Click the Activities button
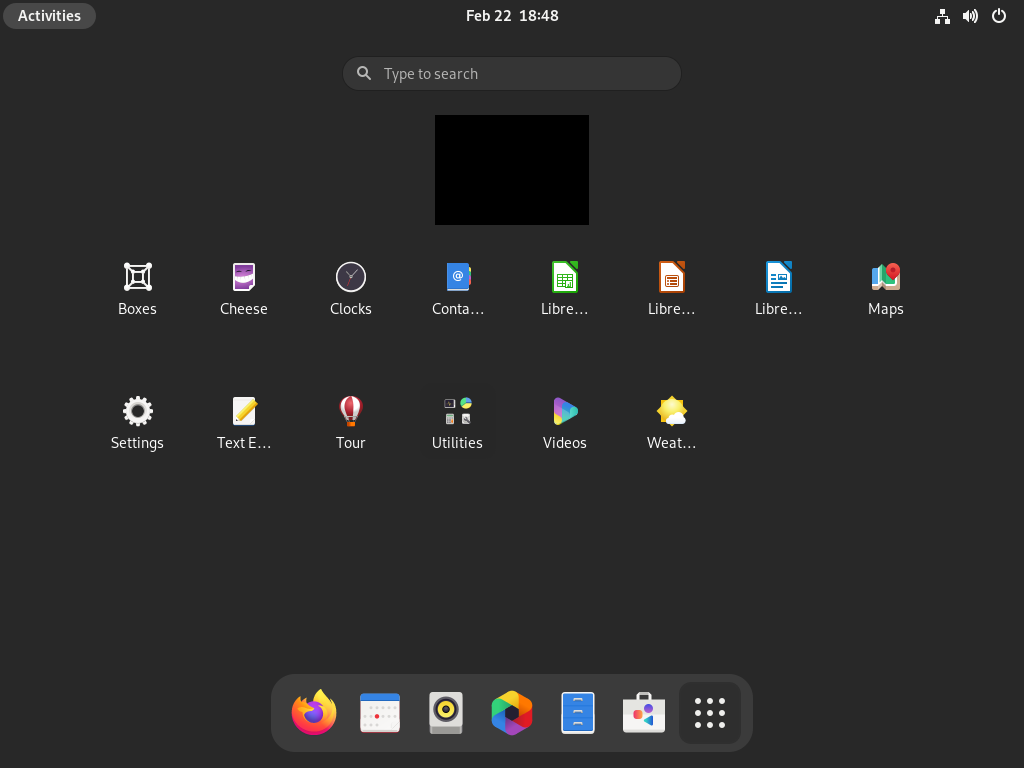The width and height of the screenshot is (1024, 768). (50, 16)
